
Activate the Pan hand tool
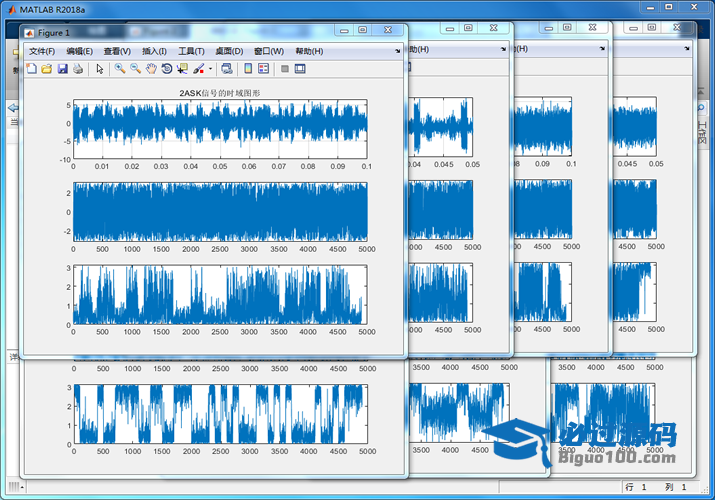pyautogui.click(x=151, y=69)
